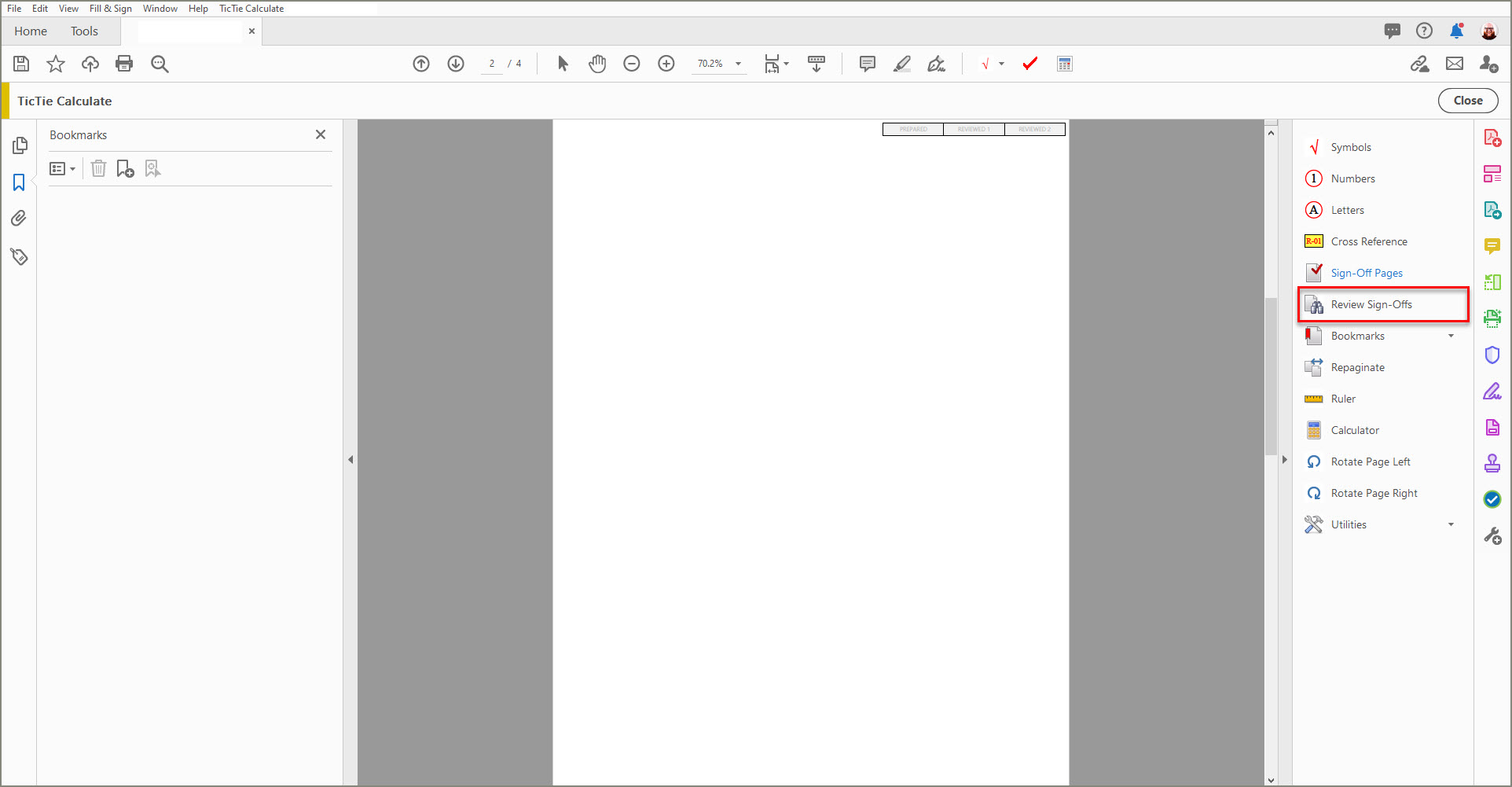Image resolution: width=1512 pixels, height=787 pixels.
Task: Expand the Bookmarks item in TicTie panel
Action: pyautogui.click(x=1451, y=336)
